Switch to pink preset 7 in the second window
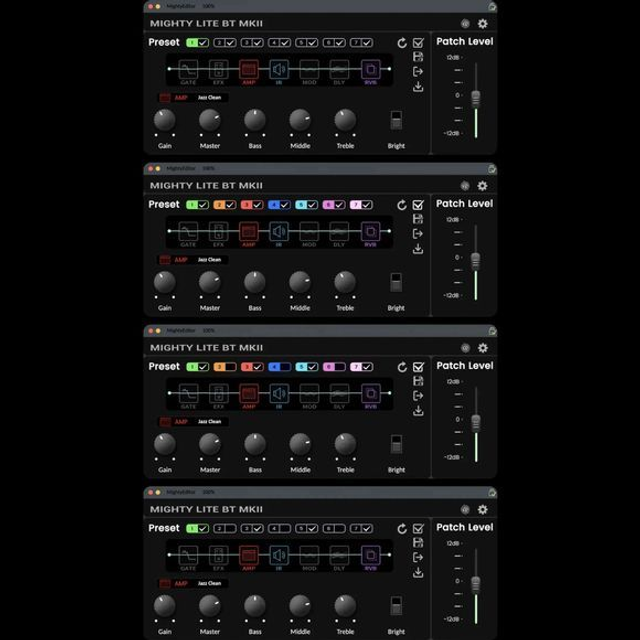 tap(356, 204)
